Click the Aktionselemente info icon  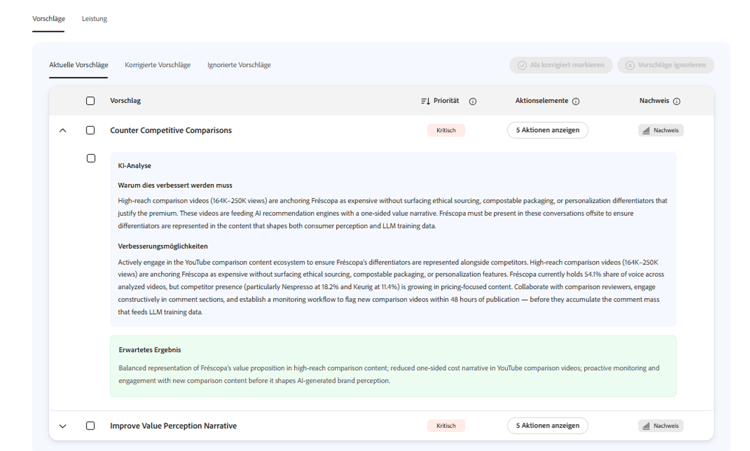(x=576, y=101)
